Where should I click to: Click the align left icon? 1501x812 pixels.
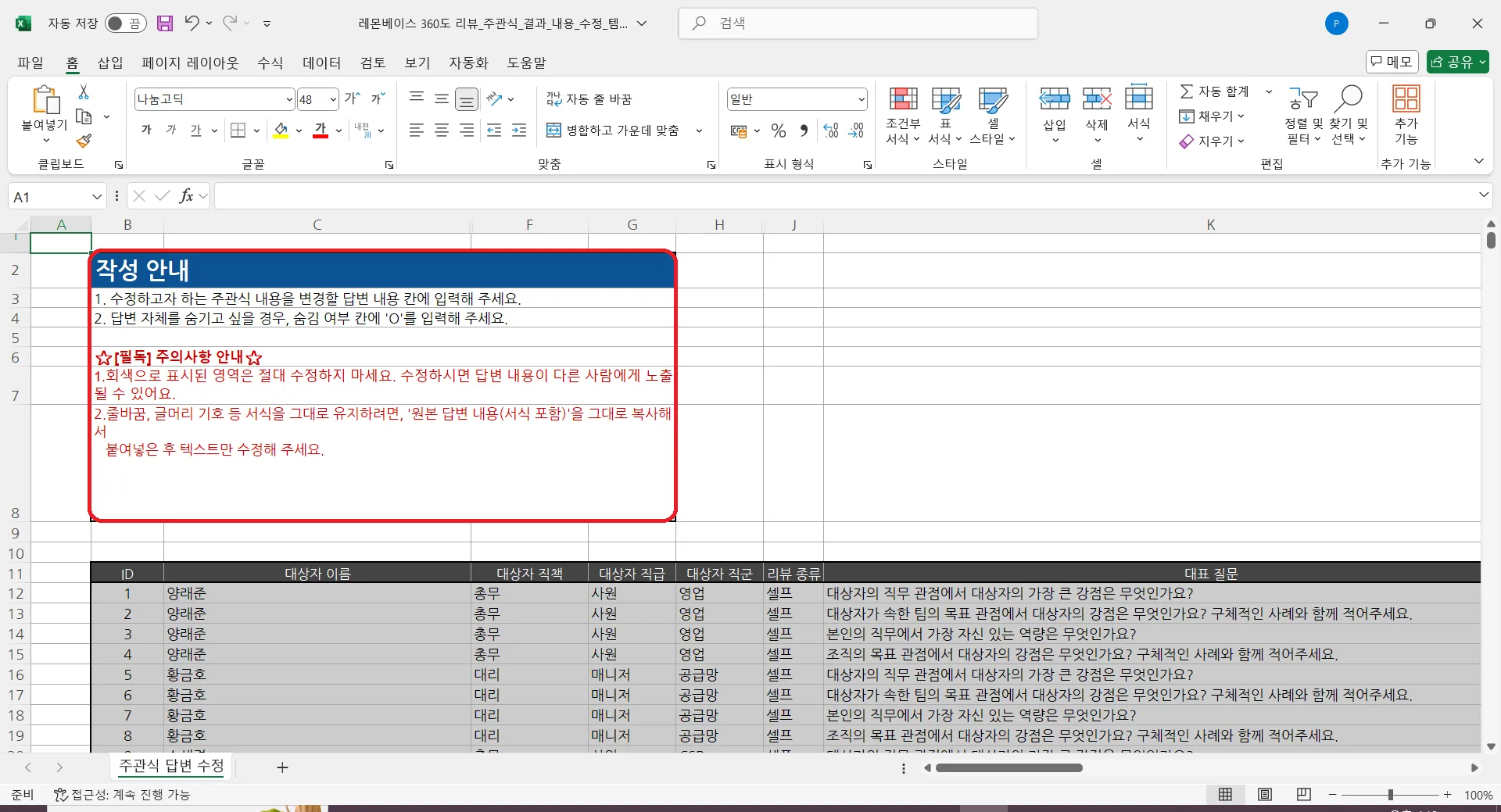pyautogui.click(x=417, y=130)
